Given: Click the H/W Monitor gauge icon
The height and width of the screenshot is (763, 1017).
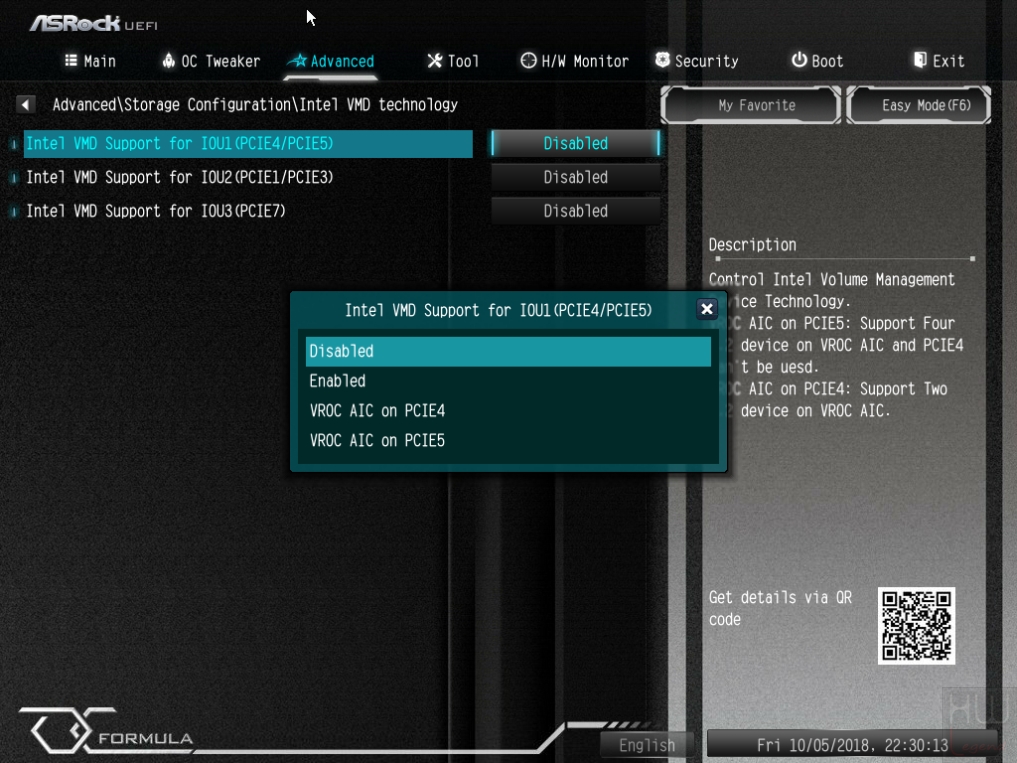Looking at the screenshot, I should pos(529,60).
